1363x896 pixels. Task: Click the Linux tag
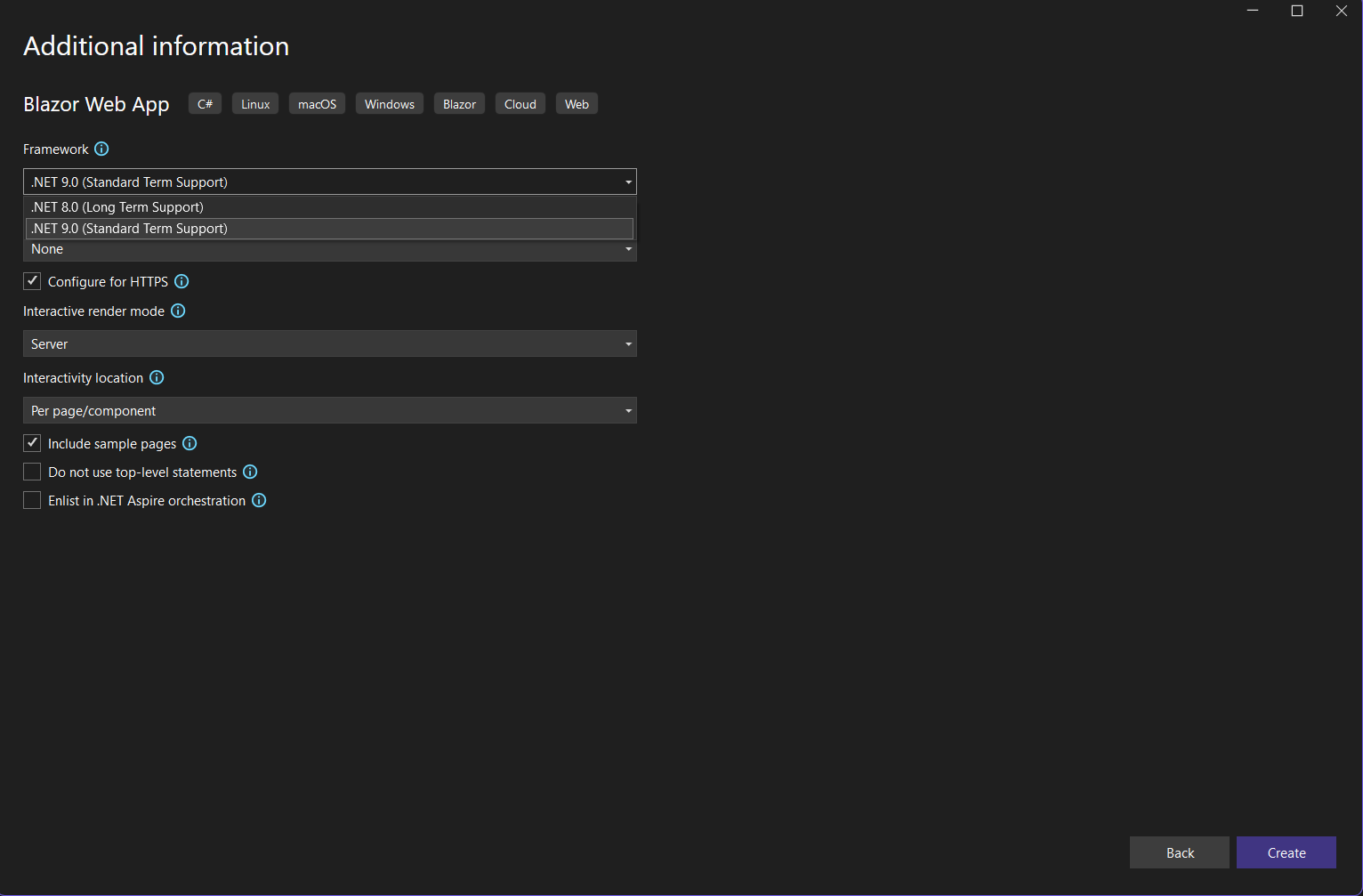click(x=255, y=104)
